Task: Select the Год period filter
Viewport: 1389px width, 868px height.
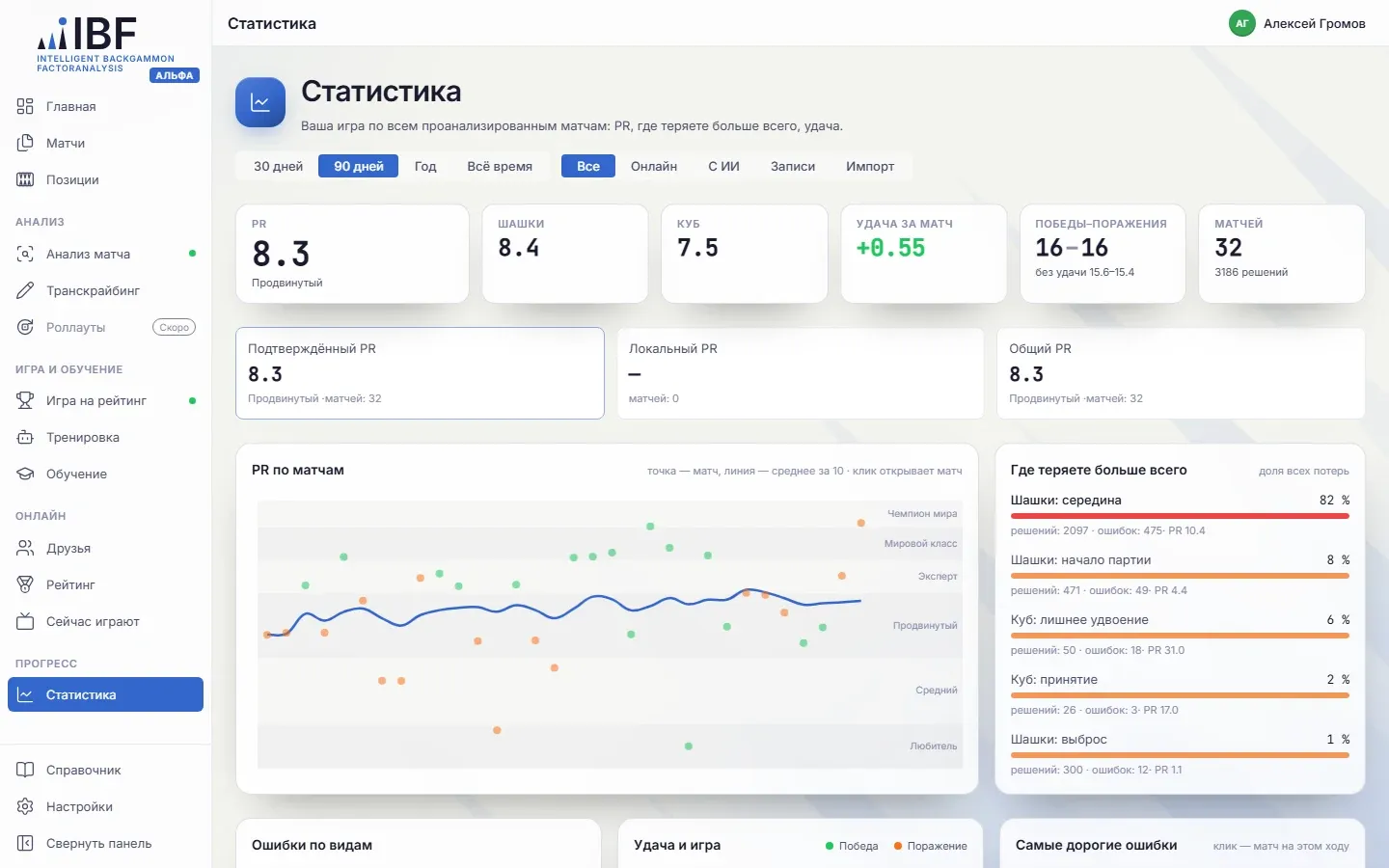Action: pos(425,166)
